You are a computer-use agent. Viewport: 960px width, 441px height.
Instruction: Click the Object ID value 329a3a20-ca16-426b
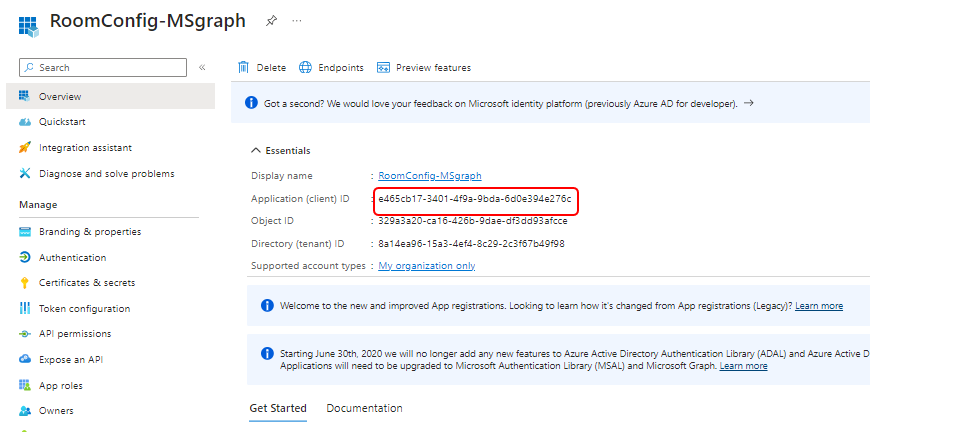(473, 220)
